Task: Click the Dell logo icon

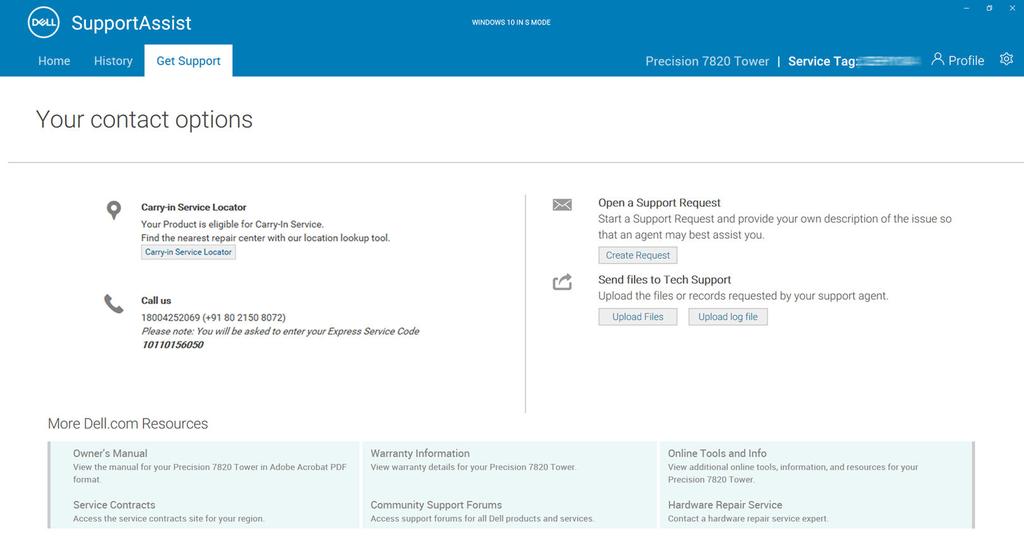Action: tap(44, 23)
